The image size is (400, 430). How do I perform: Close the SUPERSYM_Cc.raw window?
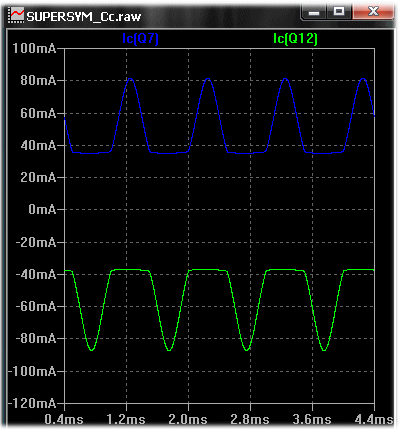[x=373, y=12]
